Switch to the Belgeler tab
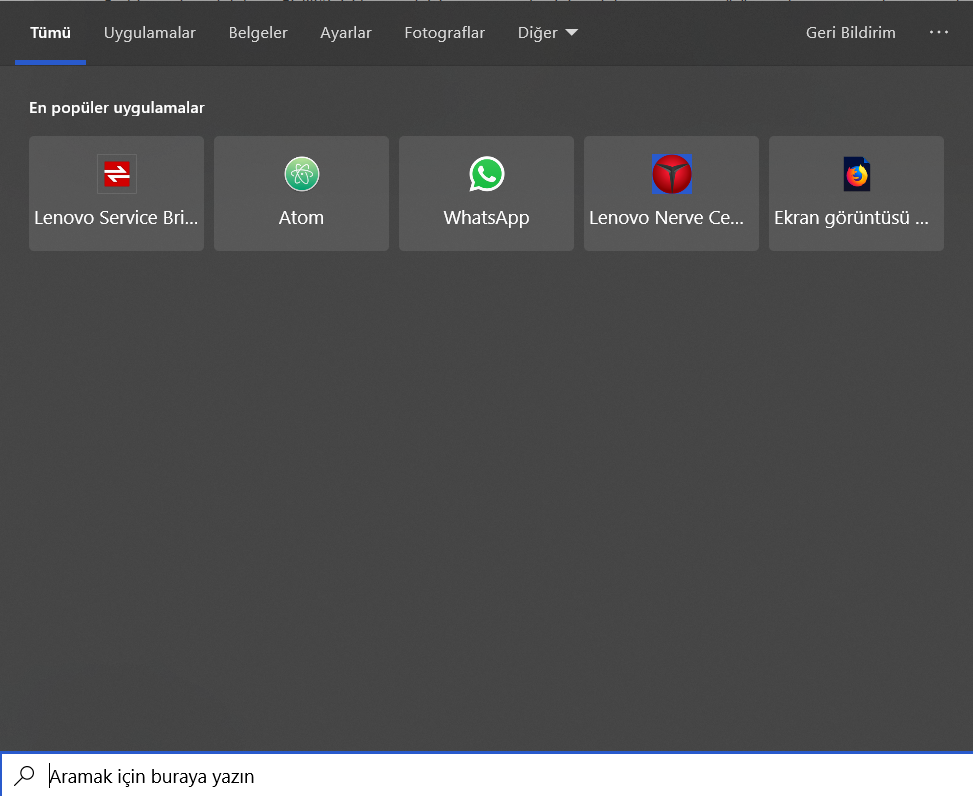The height and width of the screenshot is (796, 973). click(258, 33)
